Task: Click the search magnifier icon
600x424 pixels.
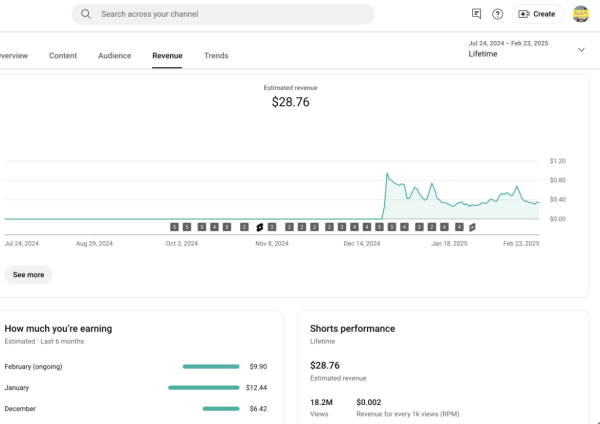Action: point(87,14)
